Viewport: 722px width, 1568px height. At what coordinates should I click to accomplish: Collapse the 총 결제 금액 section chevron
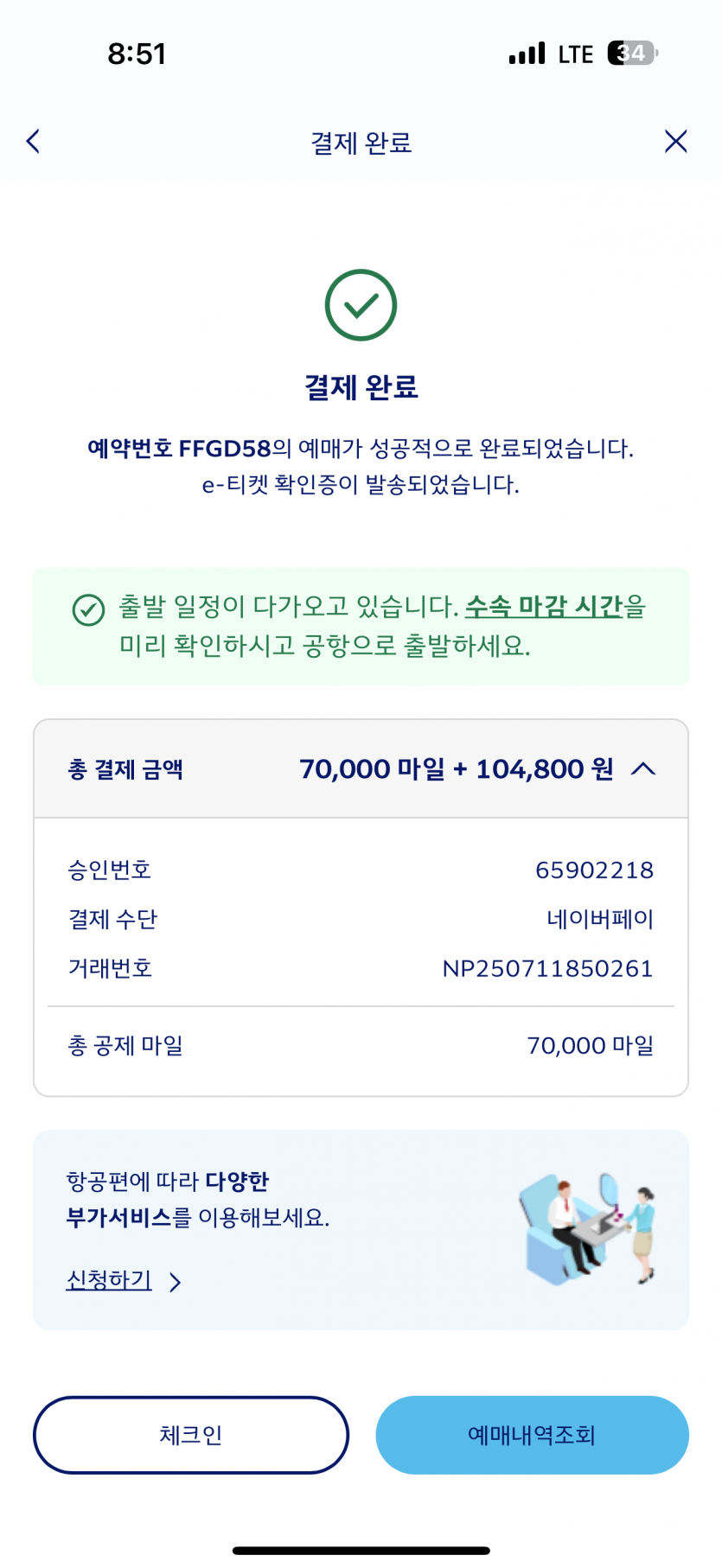643,768
